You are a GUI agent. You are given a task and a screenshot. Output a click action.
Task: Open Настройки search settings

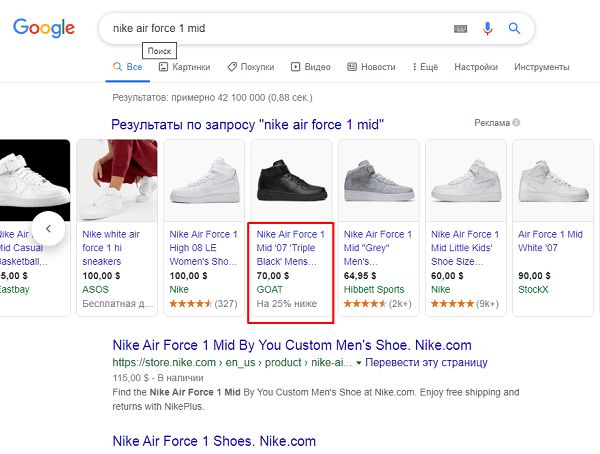476,67
